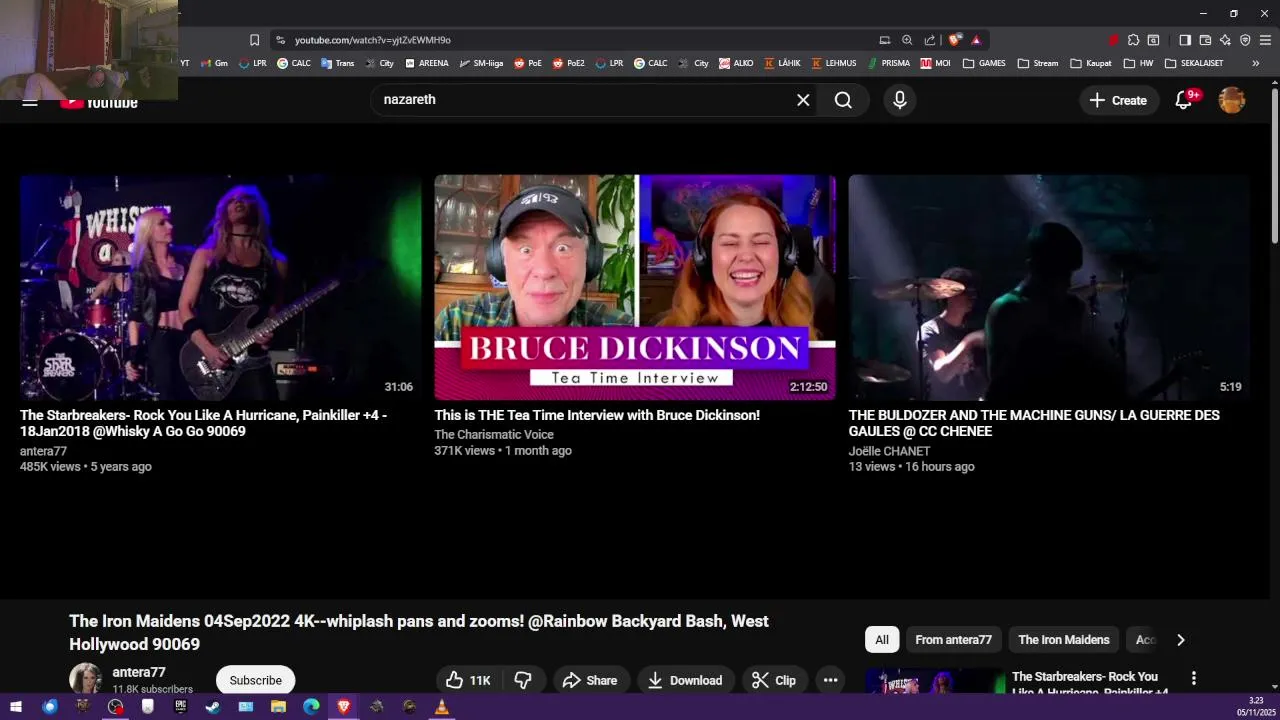Bookmark this page via address bar icon
Viewport: 1280px width, 720px height.
[x=254, y=40]
